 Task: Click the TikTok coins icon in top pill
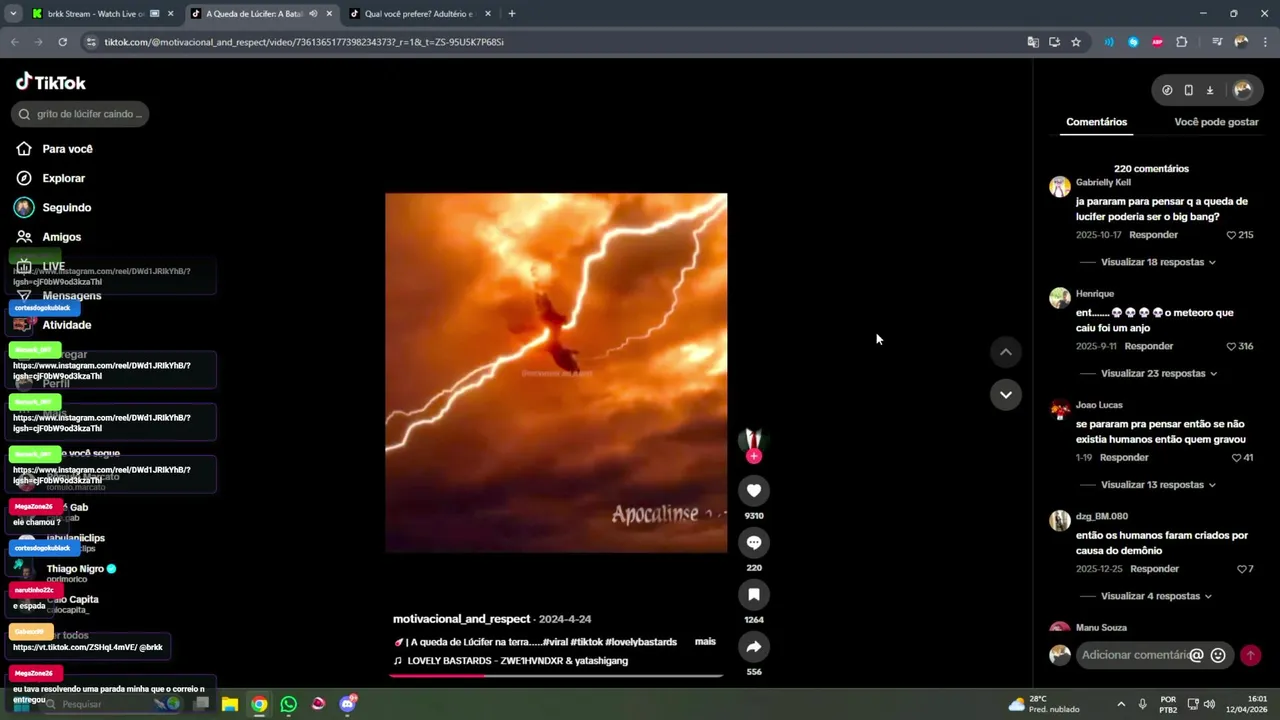(x=1167, y=90)
